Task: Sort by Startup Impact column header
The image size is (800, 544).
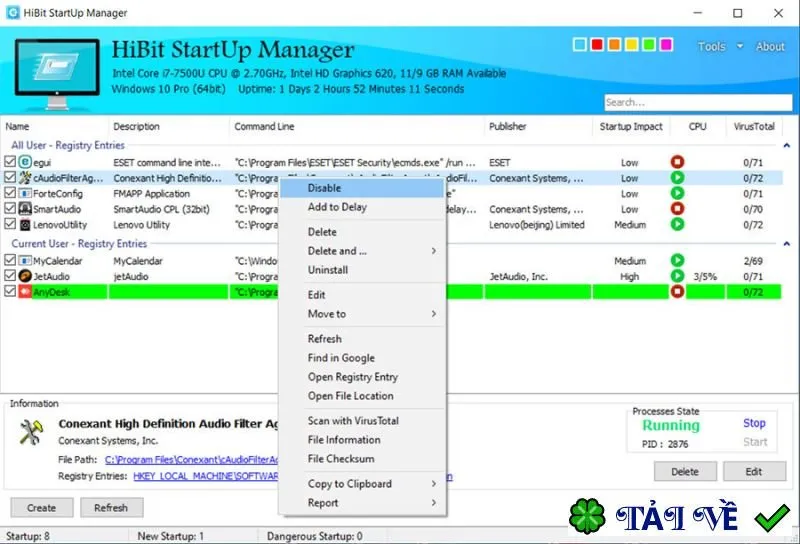Action: click(x=631, y=127)
